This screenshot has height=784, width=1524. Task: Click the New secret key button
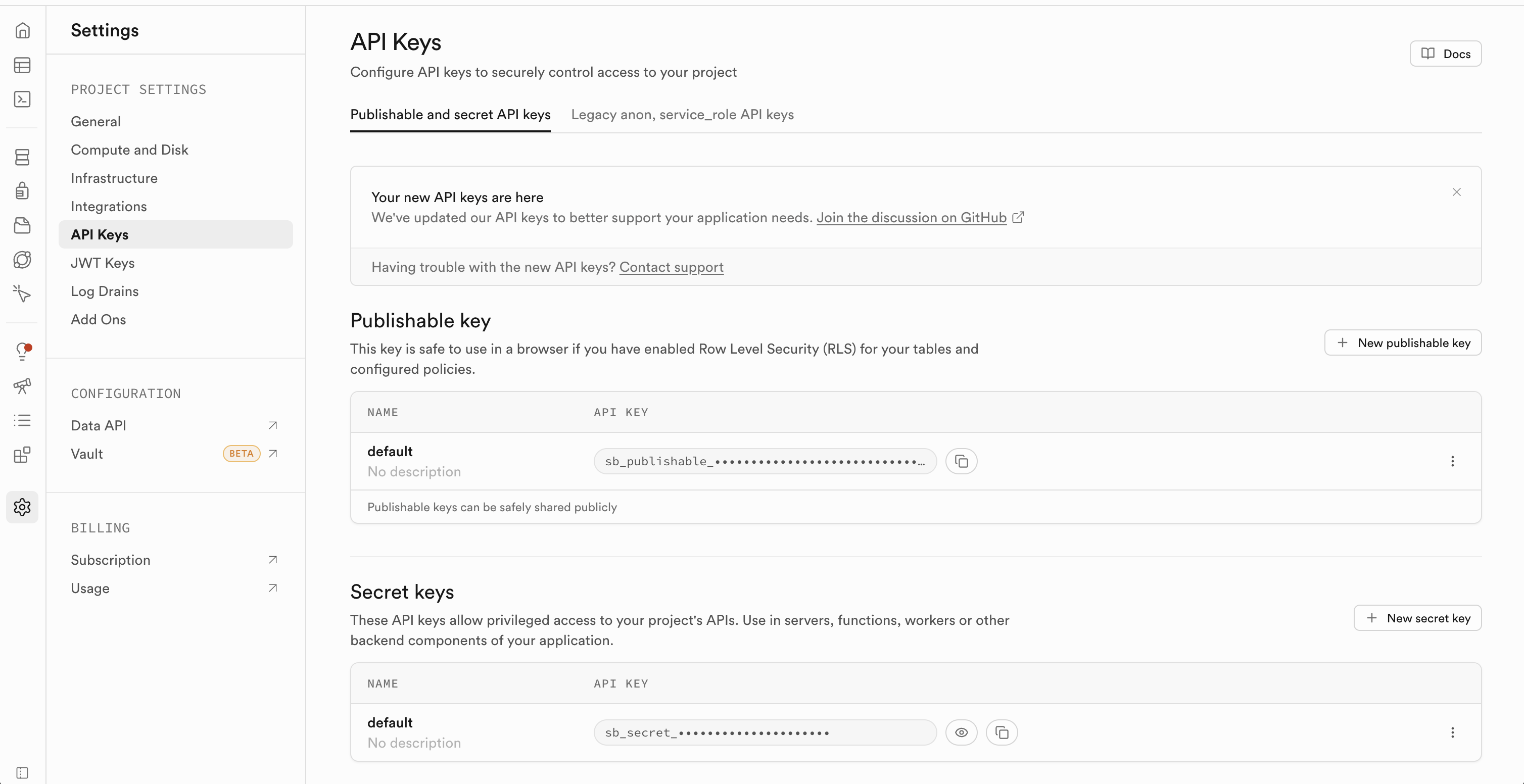click(x=1417, y=618)
